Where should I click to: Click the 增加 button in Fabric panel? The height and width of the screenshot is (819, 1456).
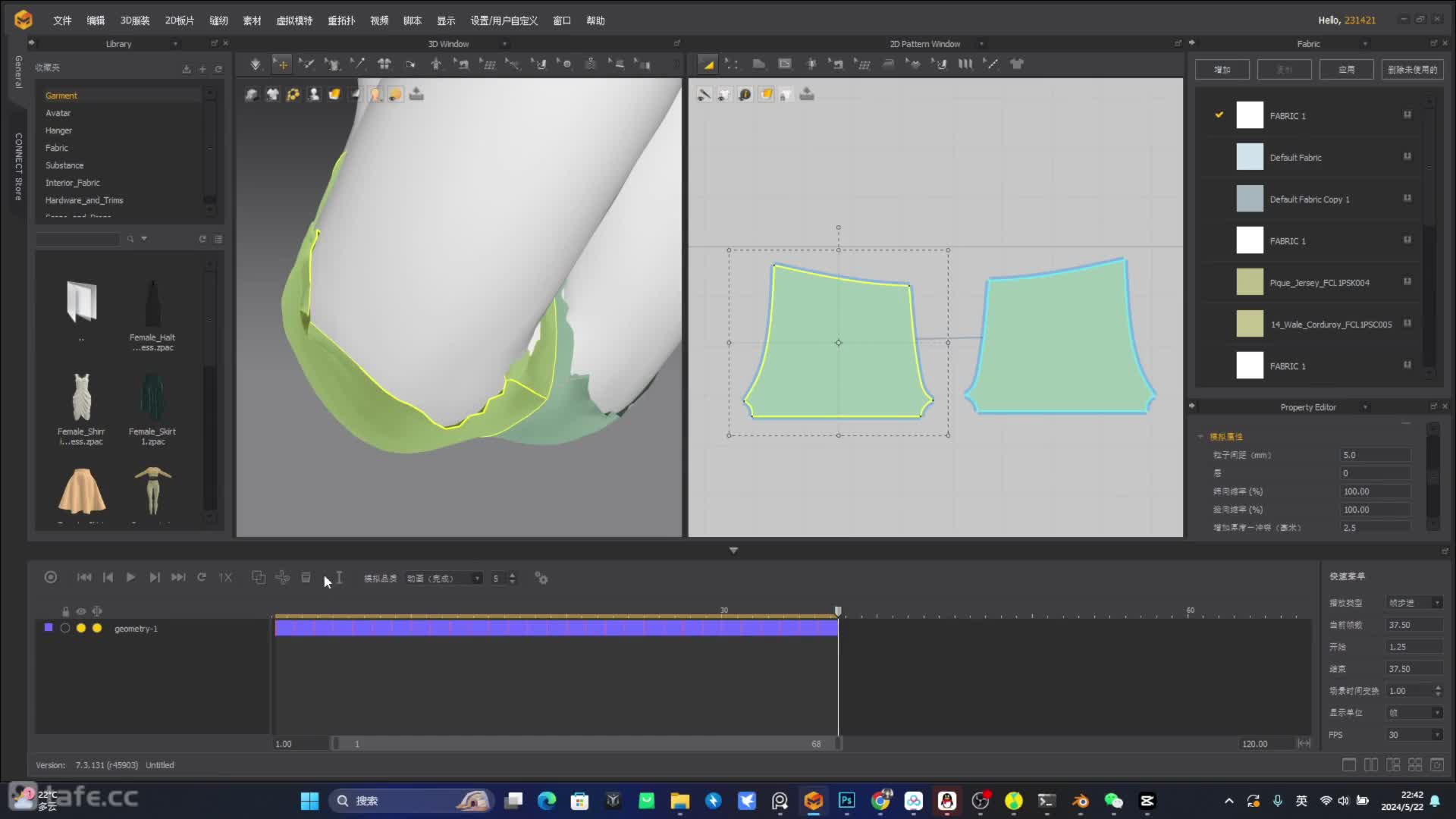[1222, 70]
